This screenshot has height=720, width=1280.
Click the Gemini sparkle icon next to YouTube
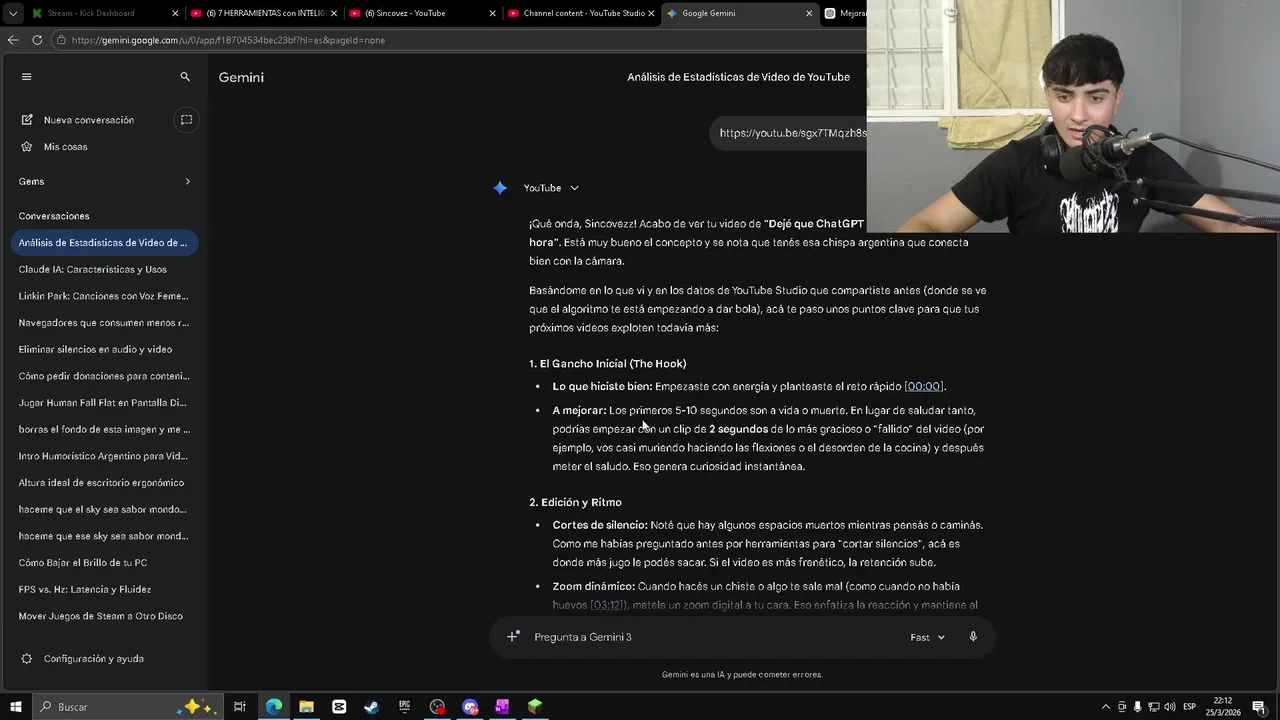coord(500,188)
